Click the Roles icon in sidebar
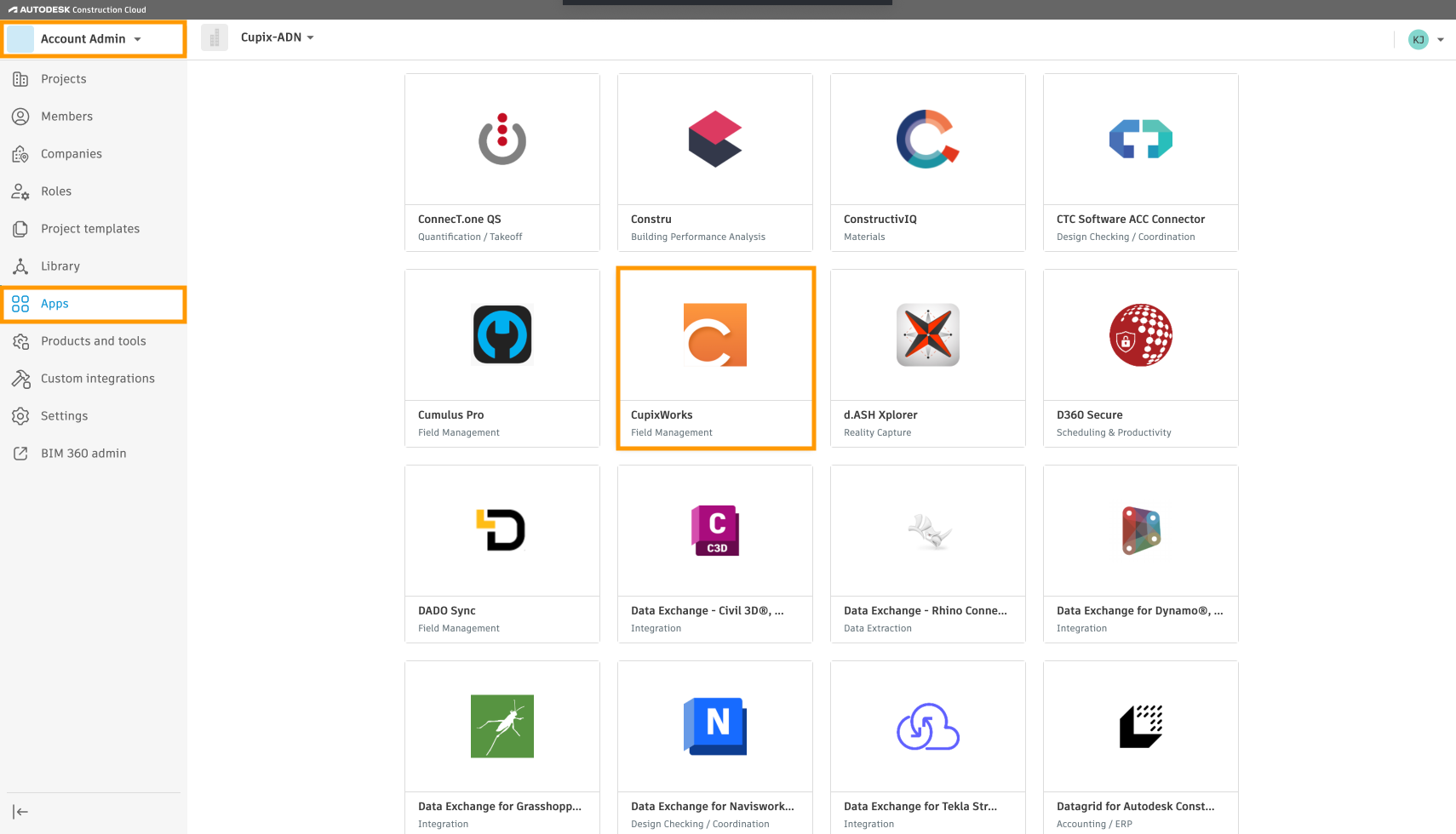 pyautogui.click(x=20, y=191)
